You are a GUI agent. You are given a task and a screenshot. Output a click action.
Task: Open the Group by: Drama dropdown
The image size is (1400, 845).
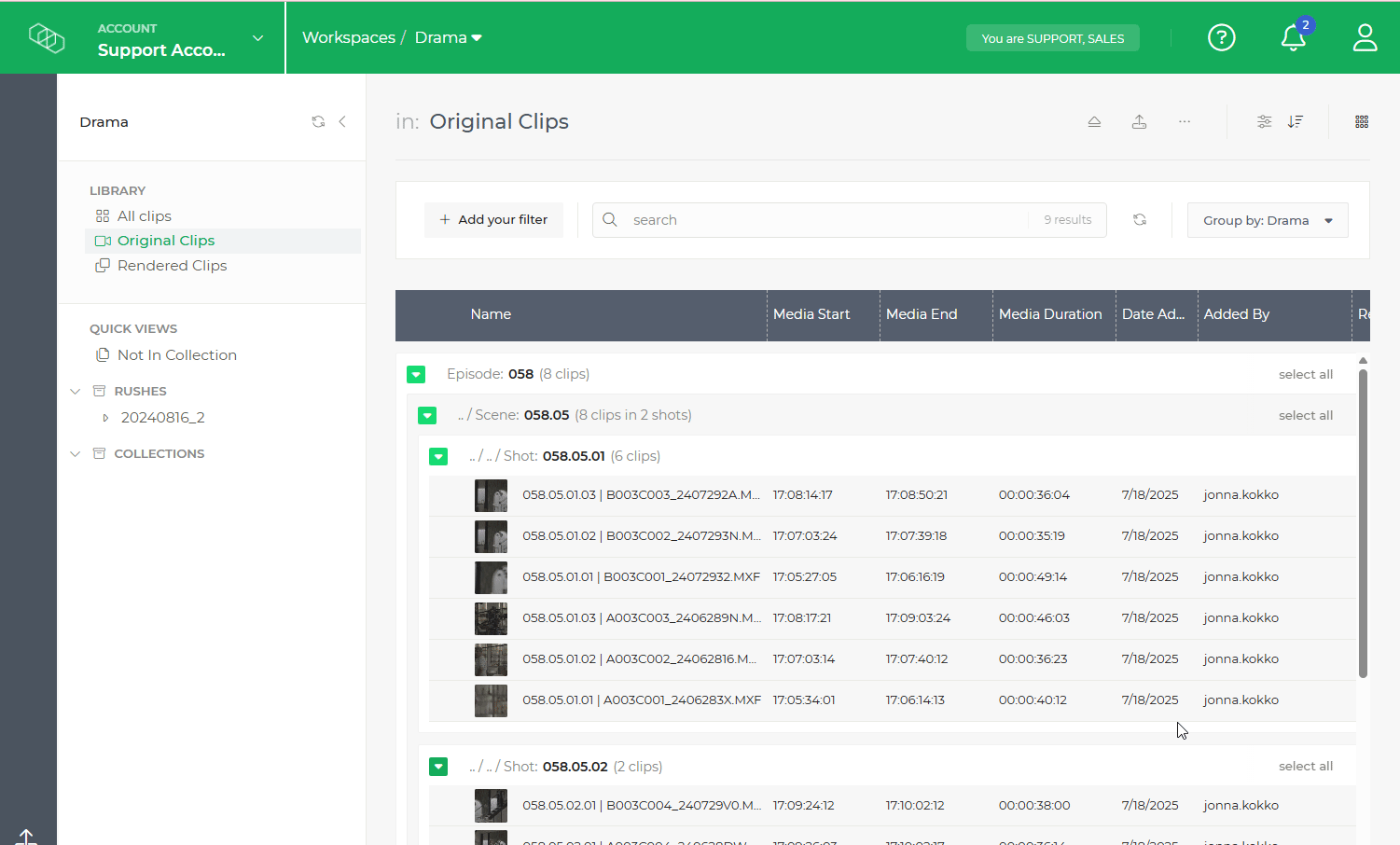[1267, 219]
